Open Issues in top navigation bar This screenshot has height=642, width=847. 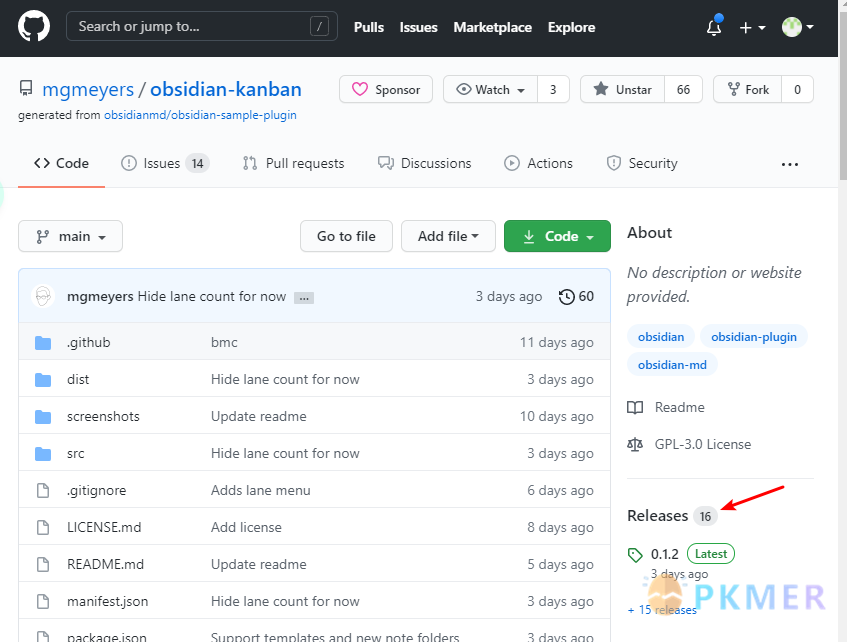418,27
